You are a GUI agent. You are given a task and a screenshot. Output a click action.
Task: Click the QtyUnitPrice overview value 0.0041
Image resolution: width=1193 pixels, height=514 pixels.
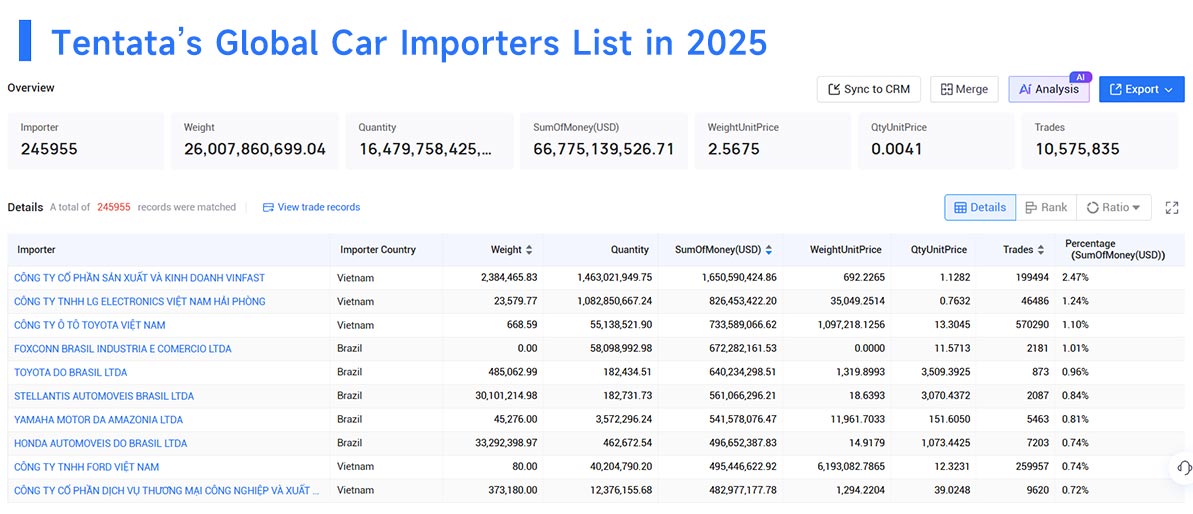point(897,148)
